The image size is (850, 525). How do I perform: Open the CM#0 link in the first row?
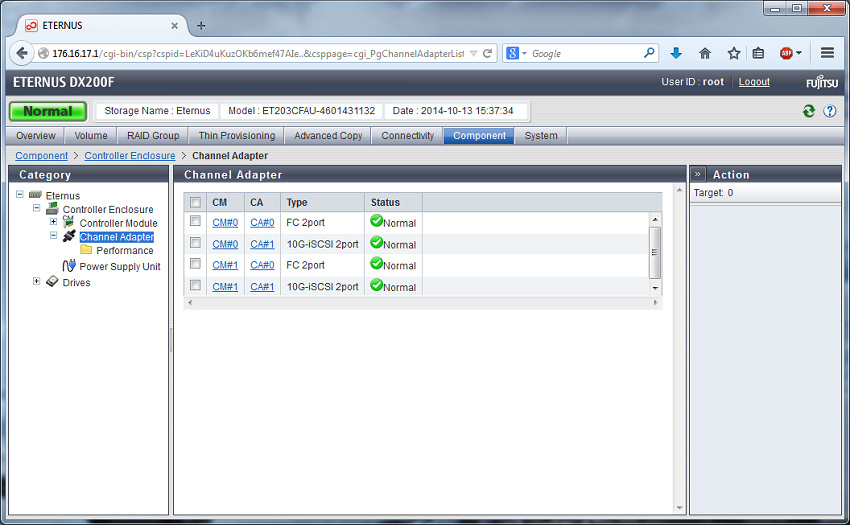pyautogui.click(x=225, y=222)
